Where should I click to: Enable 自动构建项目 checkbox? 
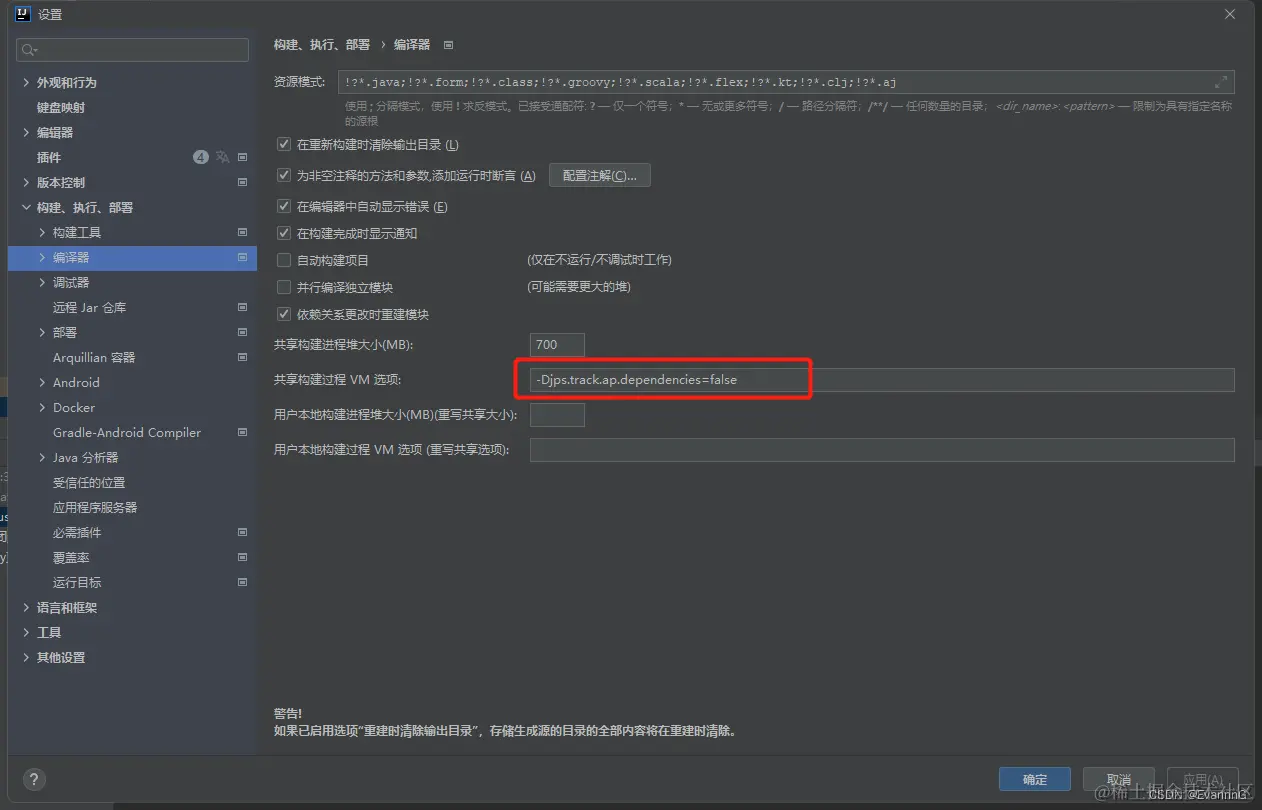(284, 261)
